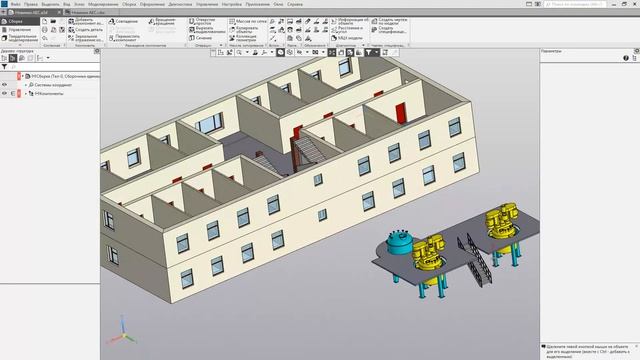Click Создать спецификацию command

[389, 30]
